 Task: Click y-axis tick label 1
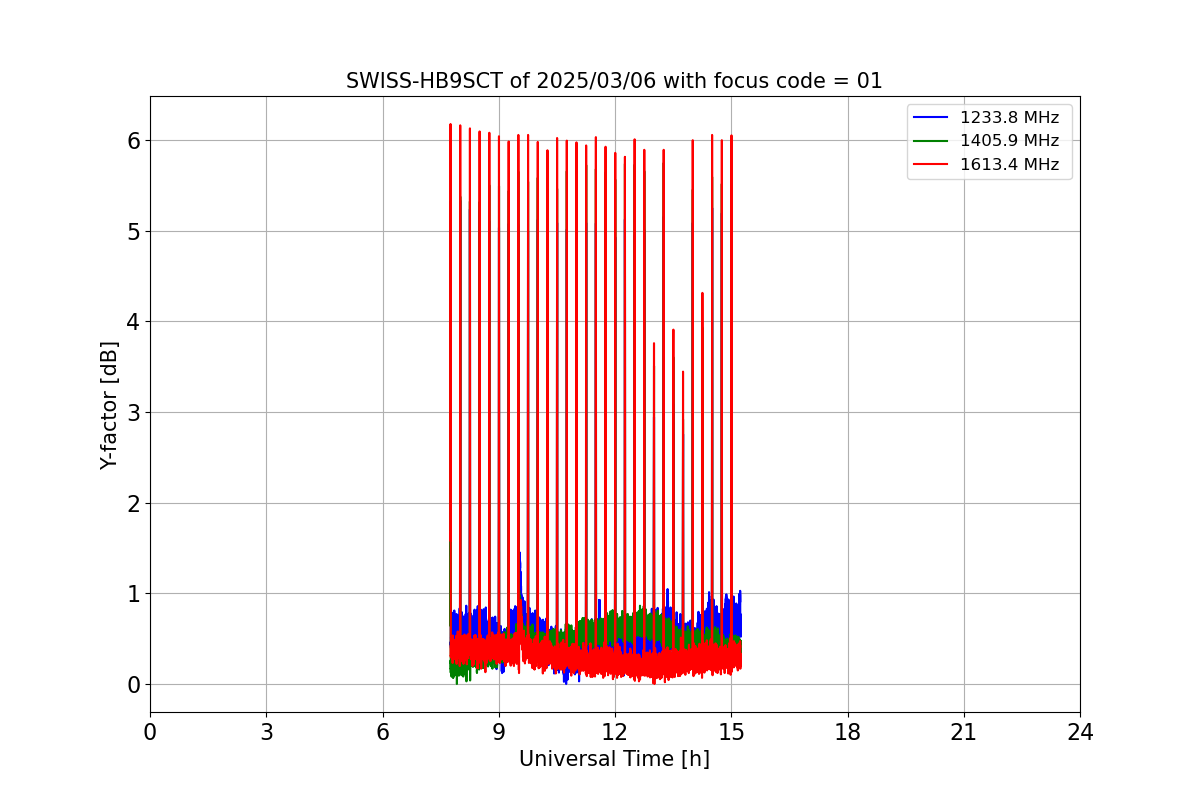click(x=133, y=594)
